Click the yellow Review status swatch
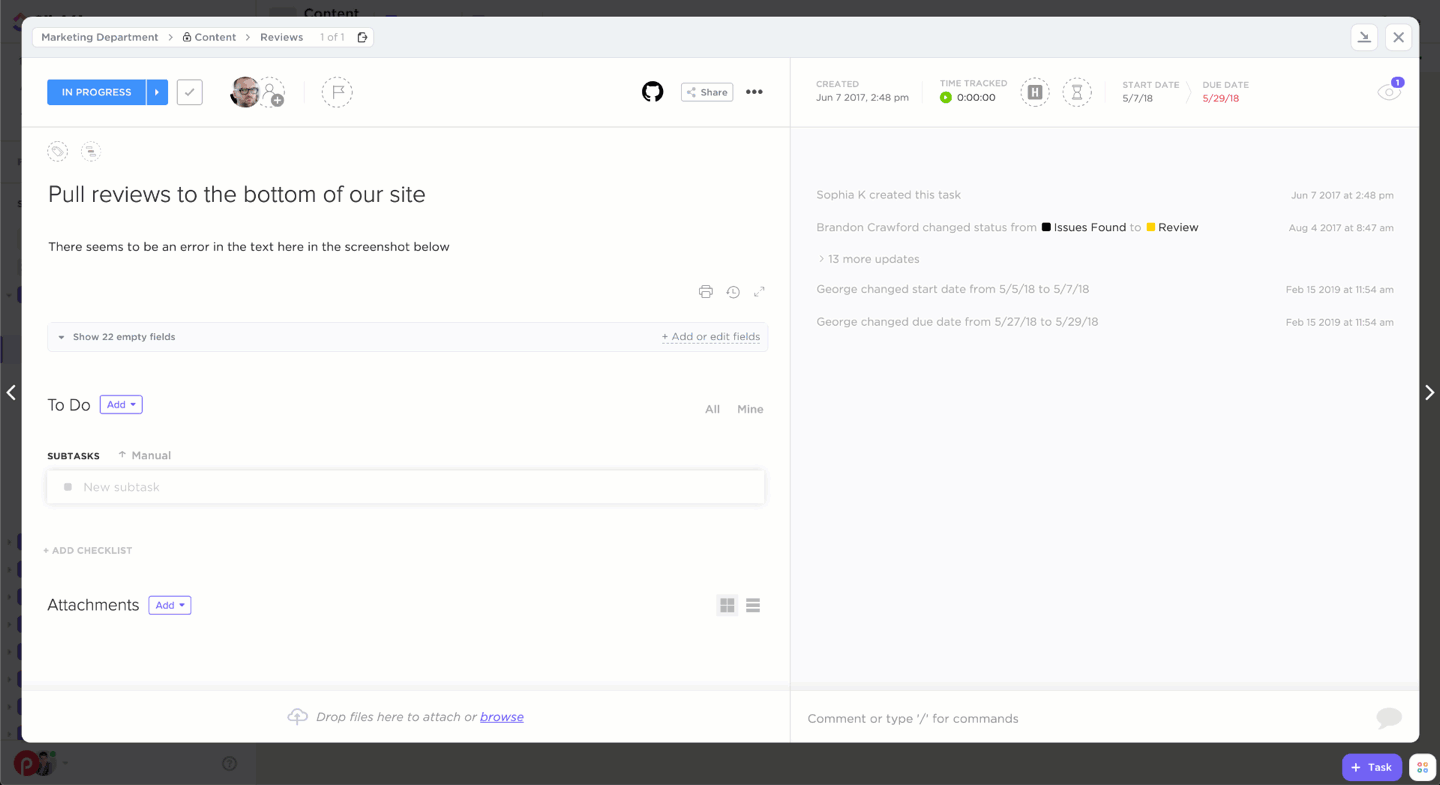 pos(1151,228)
